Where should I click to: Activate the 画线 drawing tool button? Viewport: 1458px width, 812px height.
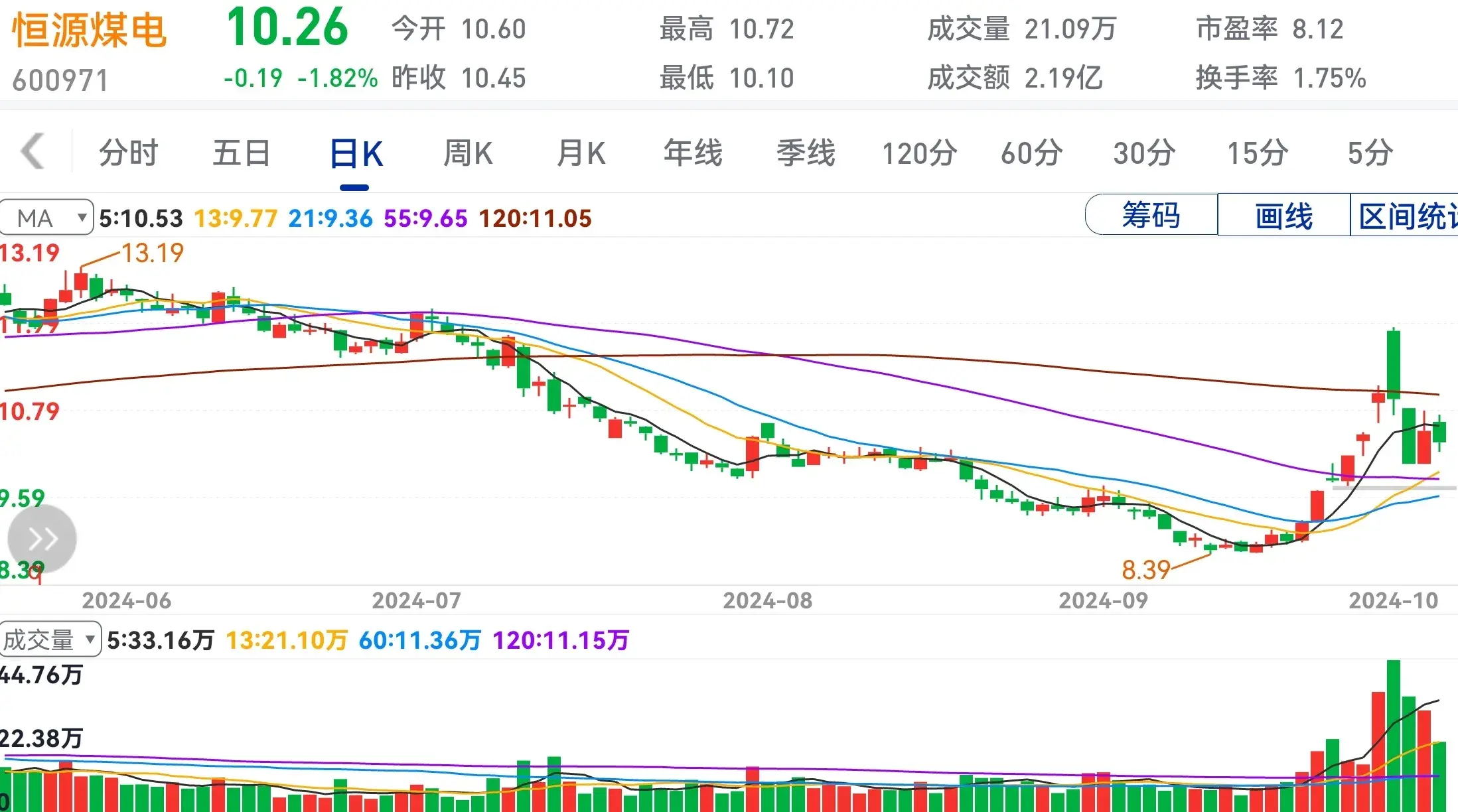tap(1284, 215)
